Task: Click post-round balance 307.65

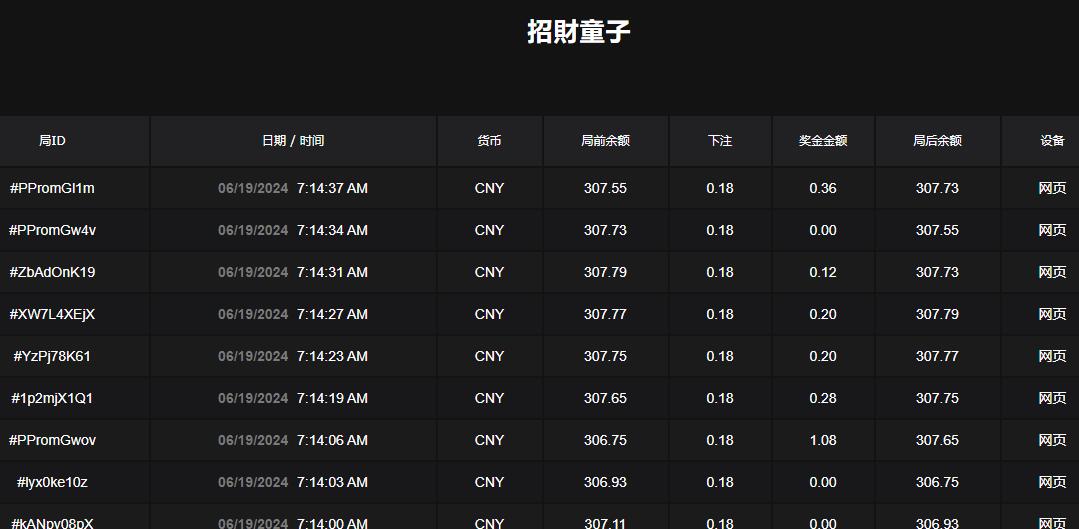Action: (937, 440)
